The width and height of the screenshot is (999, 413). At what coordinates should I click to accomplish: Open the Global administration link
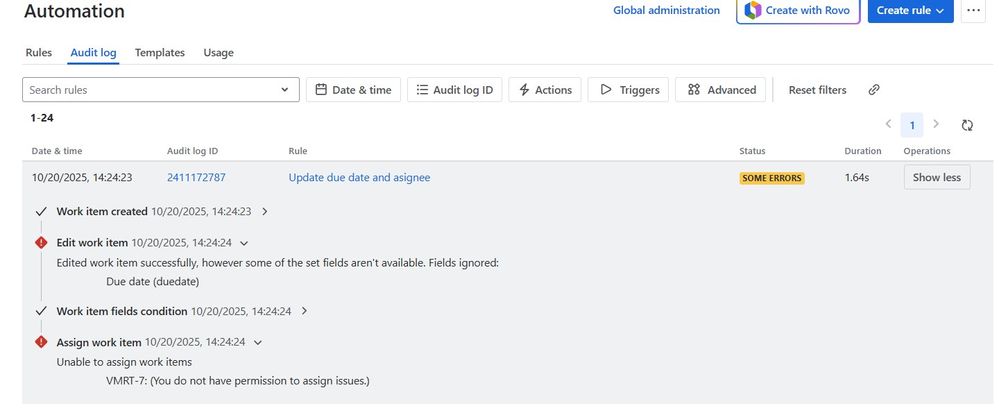pos(666,11)
